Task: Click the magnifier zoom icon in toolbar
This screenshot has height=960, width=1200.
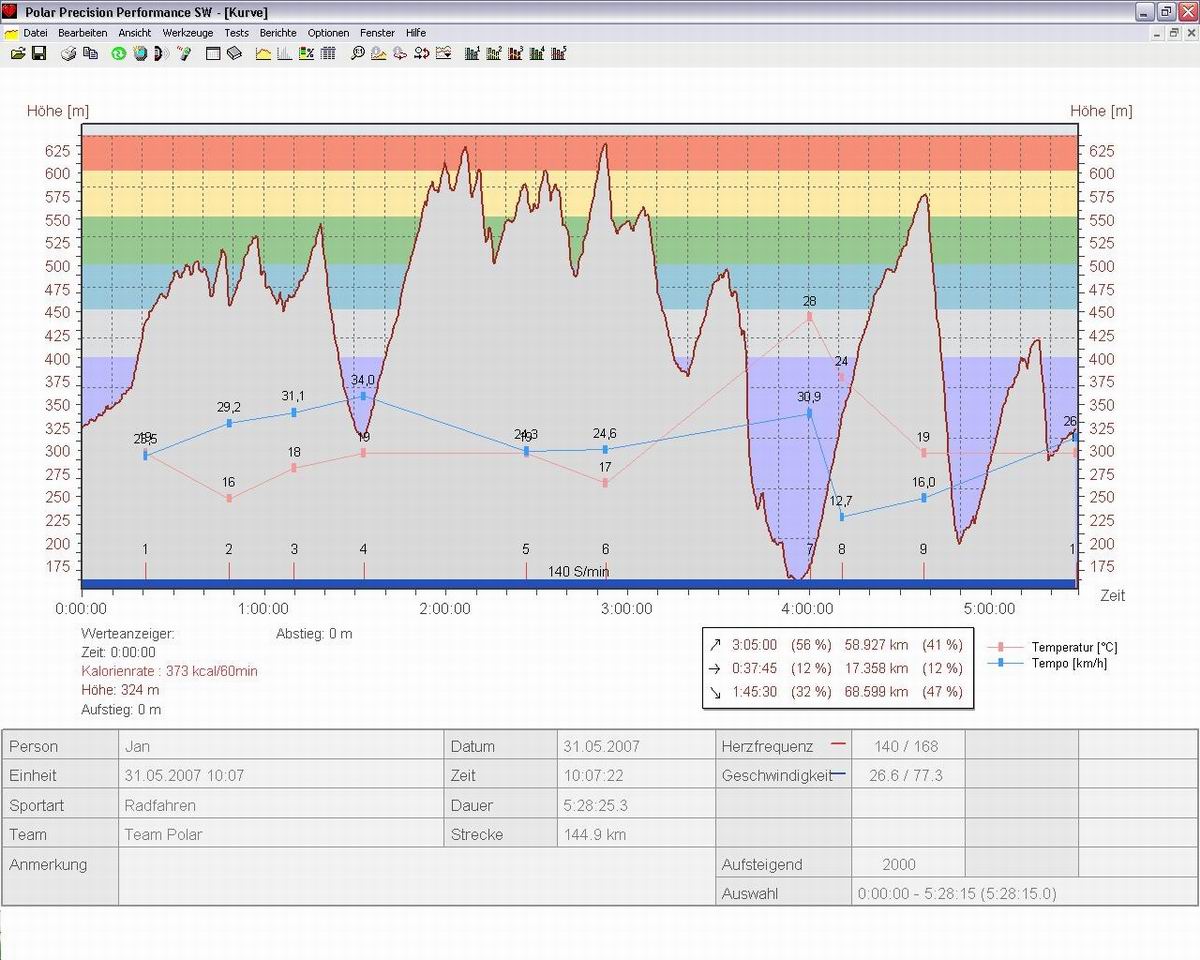Action: pyautogui.click(x=357, y=53)
